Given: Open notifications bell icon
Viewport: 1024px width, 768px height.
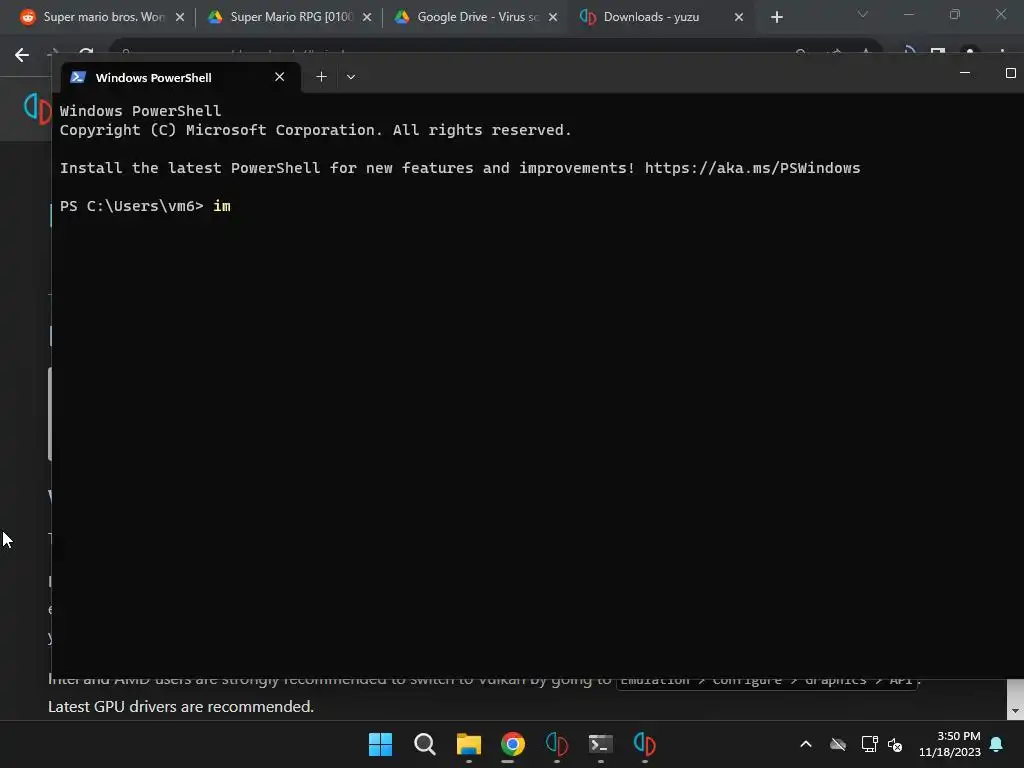Looking at the screenshot, I should coord(997,744).
